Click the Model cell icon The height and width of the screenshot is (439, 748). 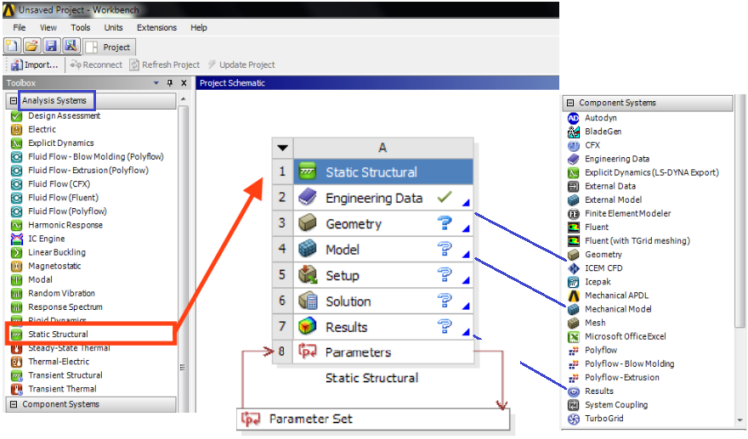point(308,249)
